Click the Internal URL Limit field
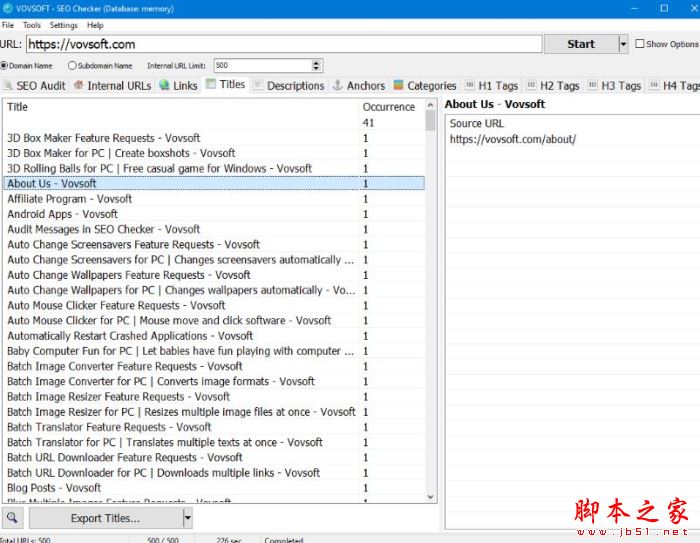The image size is (700, 543). [x=263, y=66]
